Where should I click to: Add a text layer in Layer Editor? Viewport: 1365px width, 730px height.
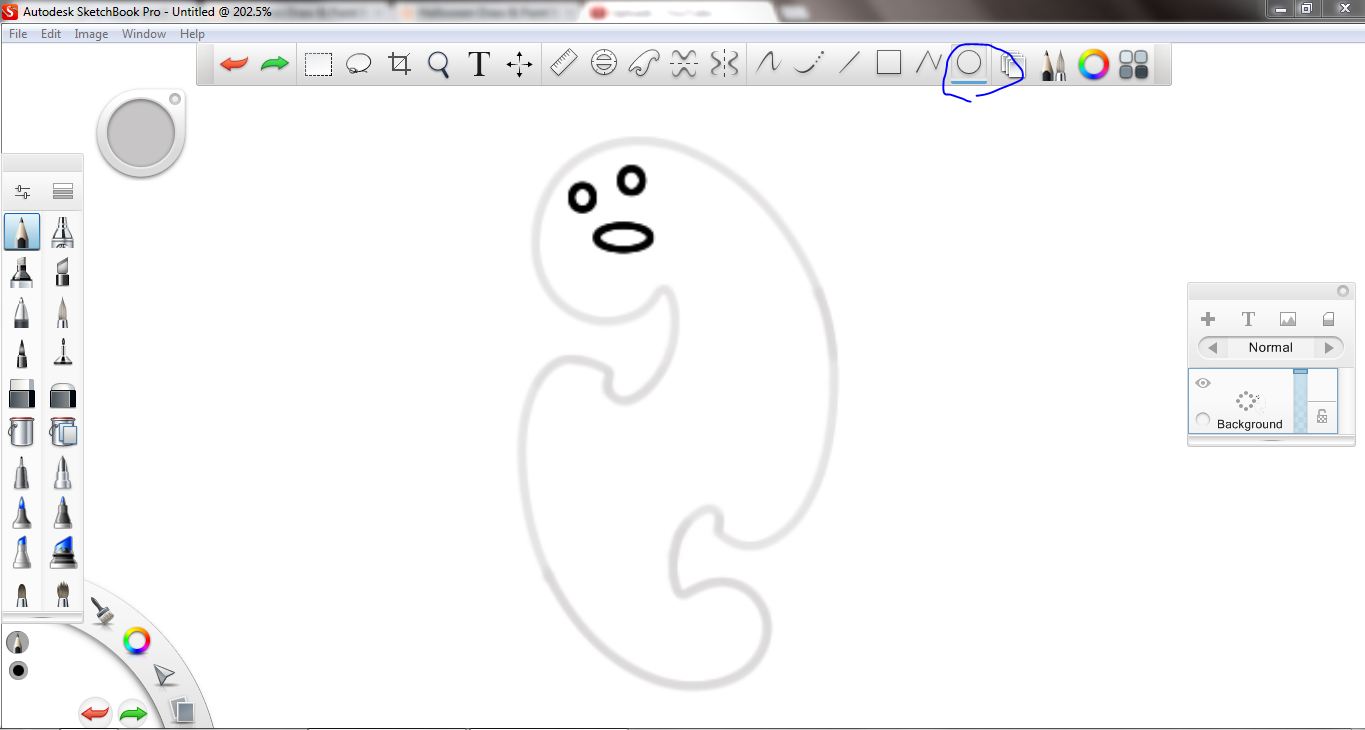tap(1248, 319)
